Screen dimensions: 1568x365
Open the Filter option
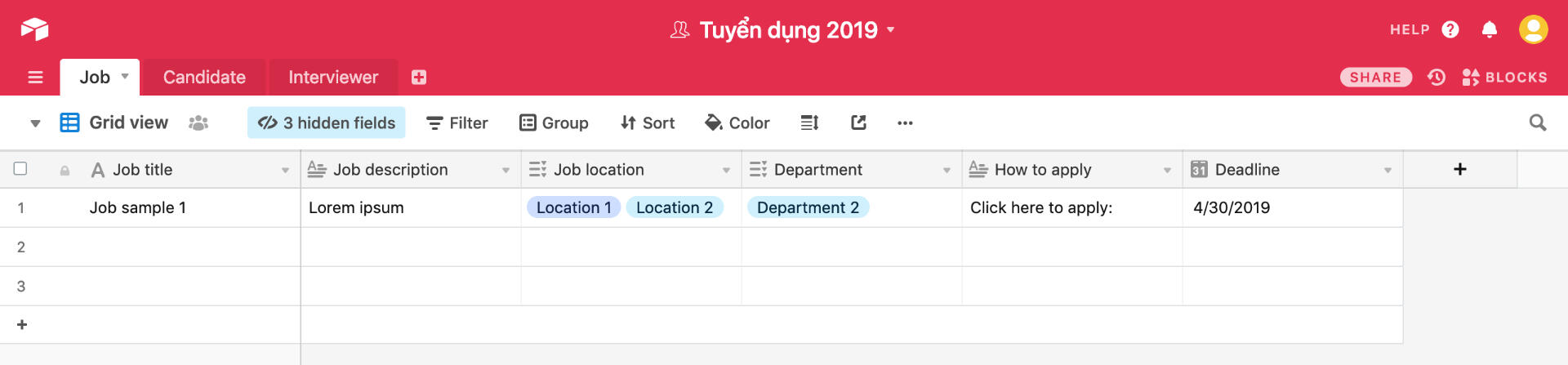[457, 123]
